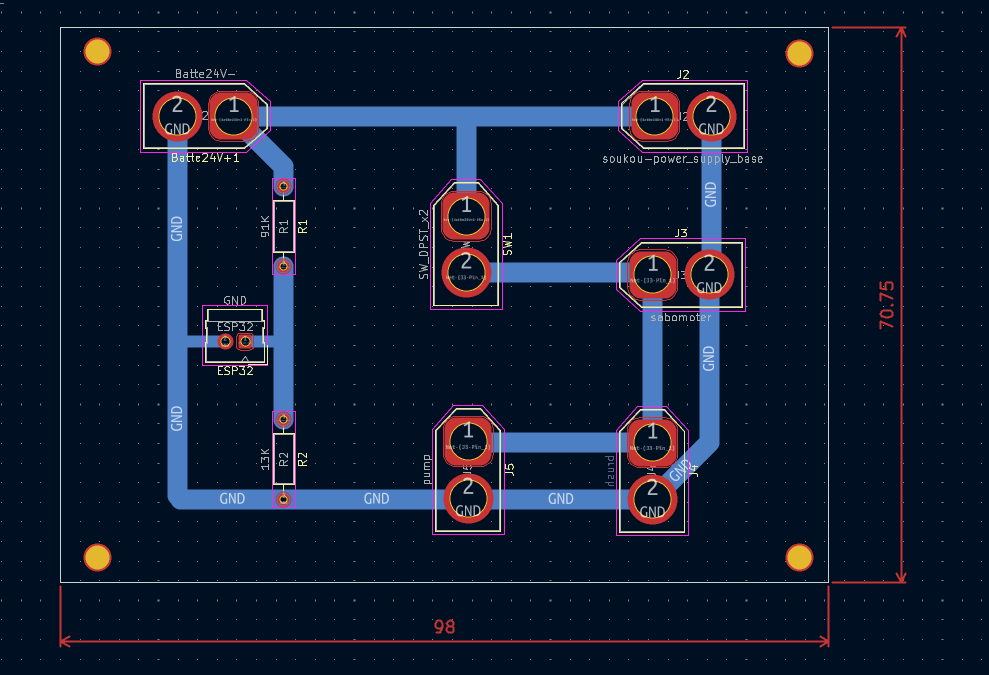Click GND pad 2 of Batte24V connector

pyautogui.click(x=177, y=116)
